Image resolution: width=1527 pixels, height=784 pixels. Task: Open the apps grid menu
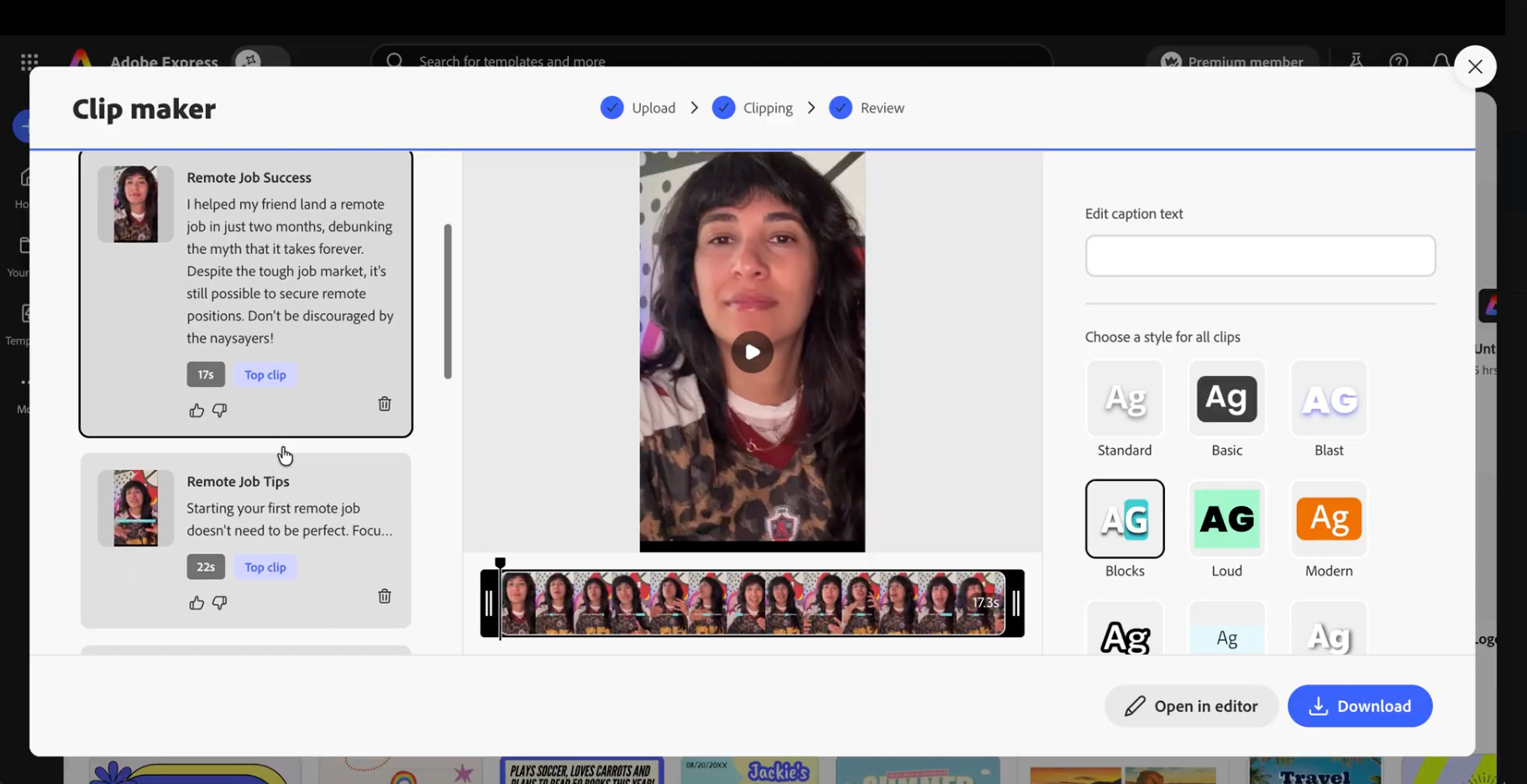[x=29, y=61]
